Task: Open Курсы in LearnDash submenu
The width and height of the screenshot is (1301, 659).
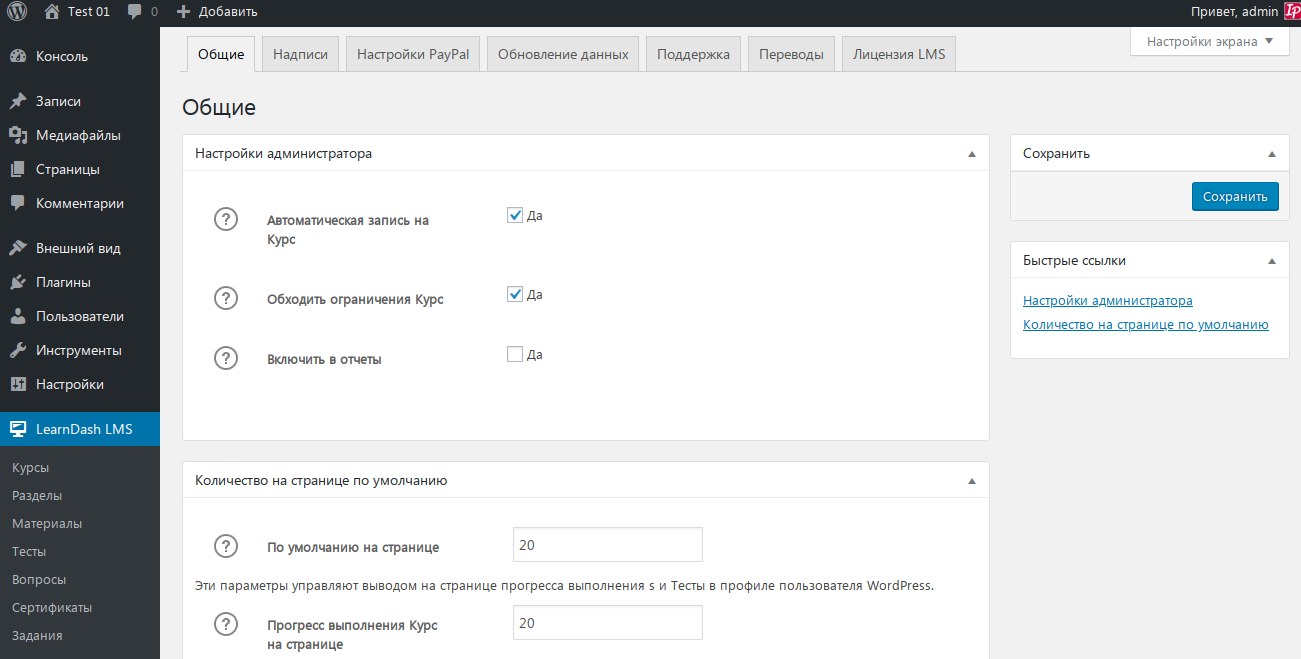Action: (30, 467)
